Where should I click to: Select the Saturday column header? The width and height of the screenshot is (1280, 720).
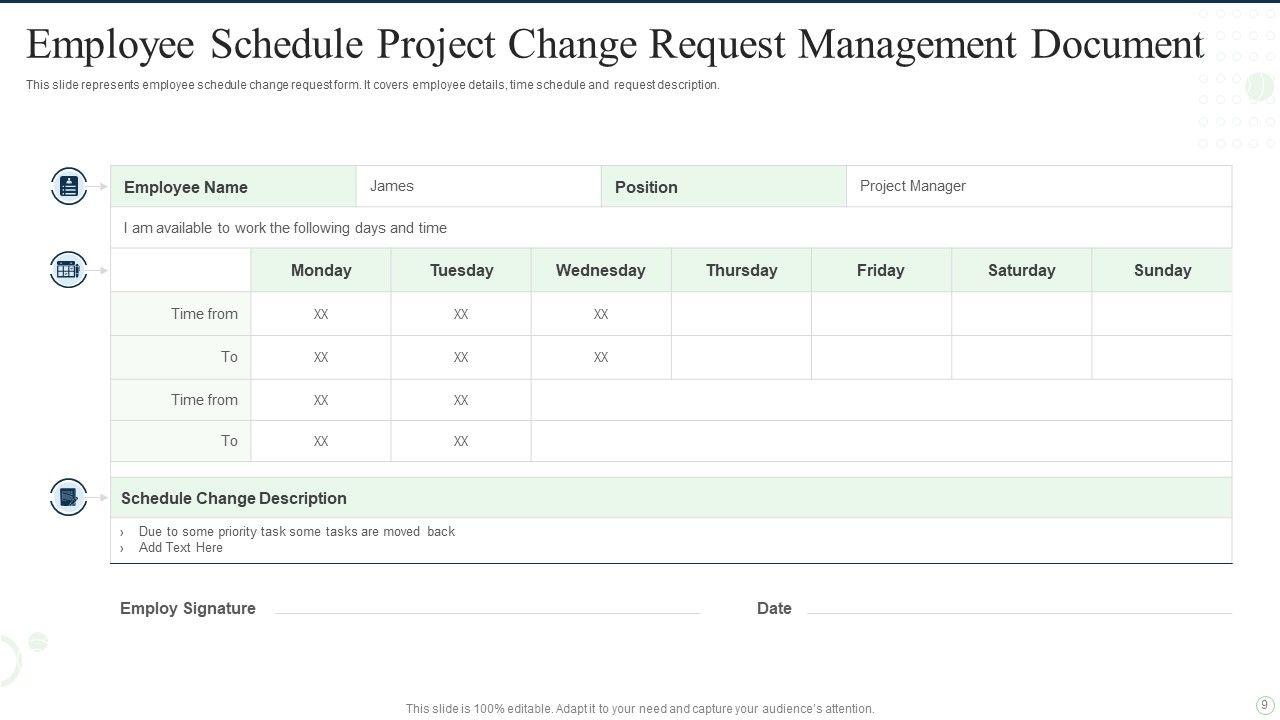coord(1021,270)
